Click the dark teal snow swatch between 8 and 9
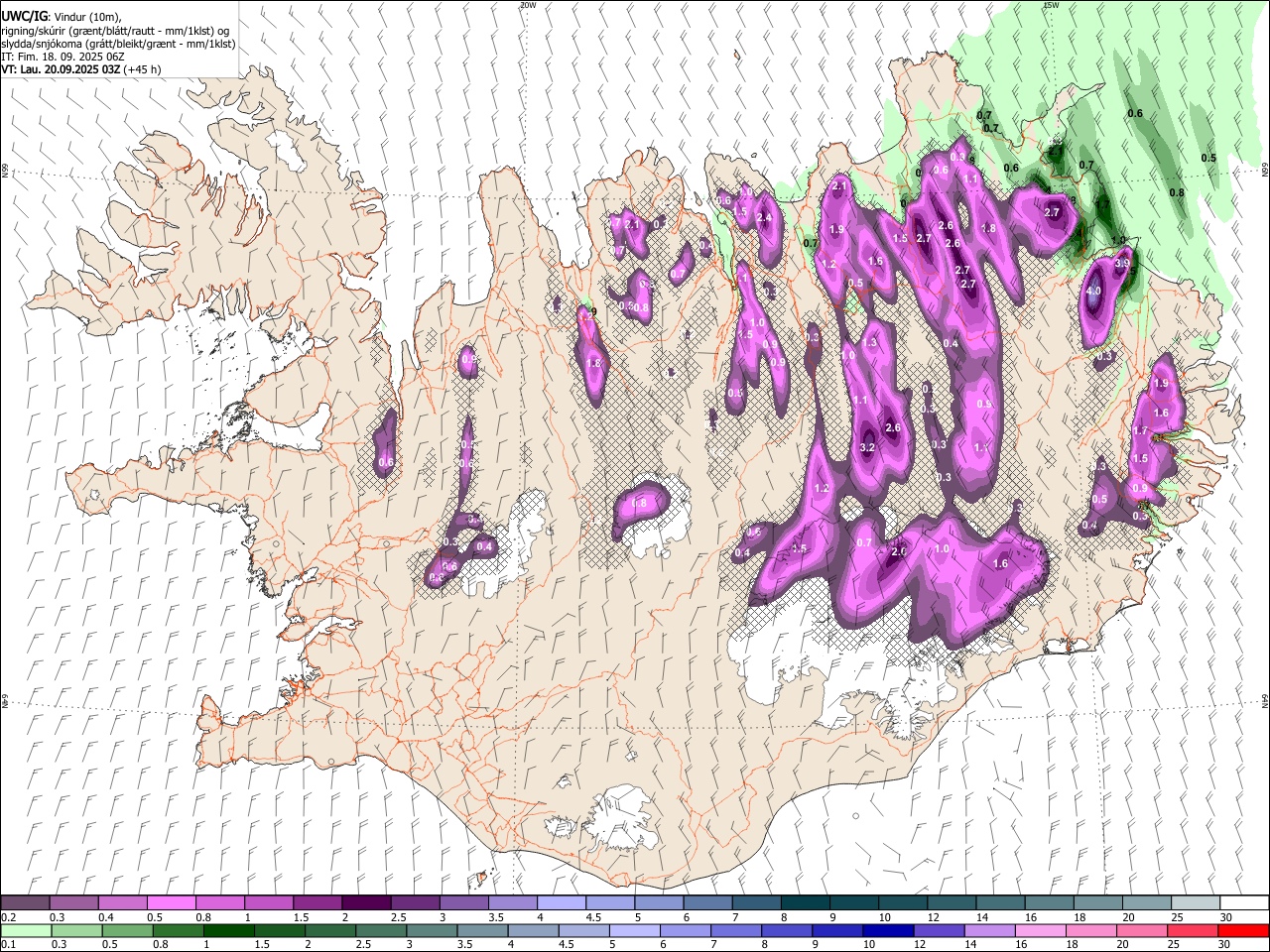This screenshot has width=1270, height=952. [805, 903]
